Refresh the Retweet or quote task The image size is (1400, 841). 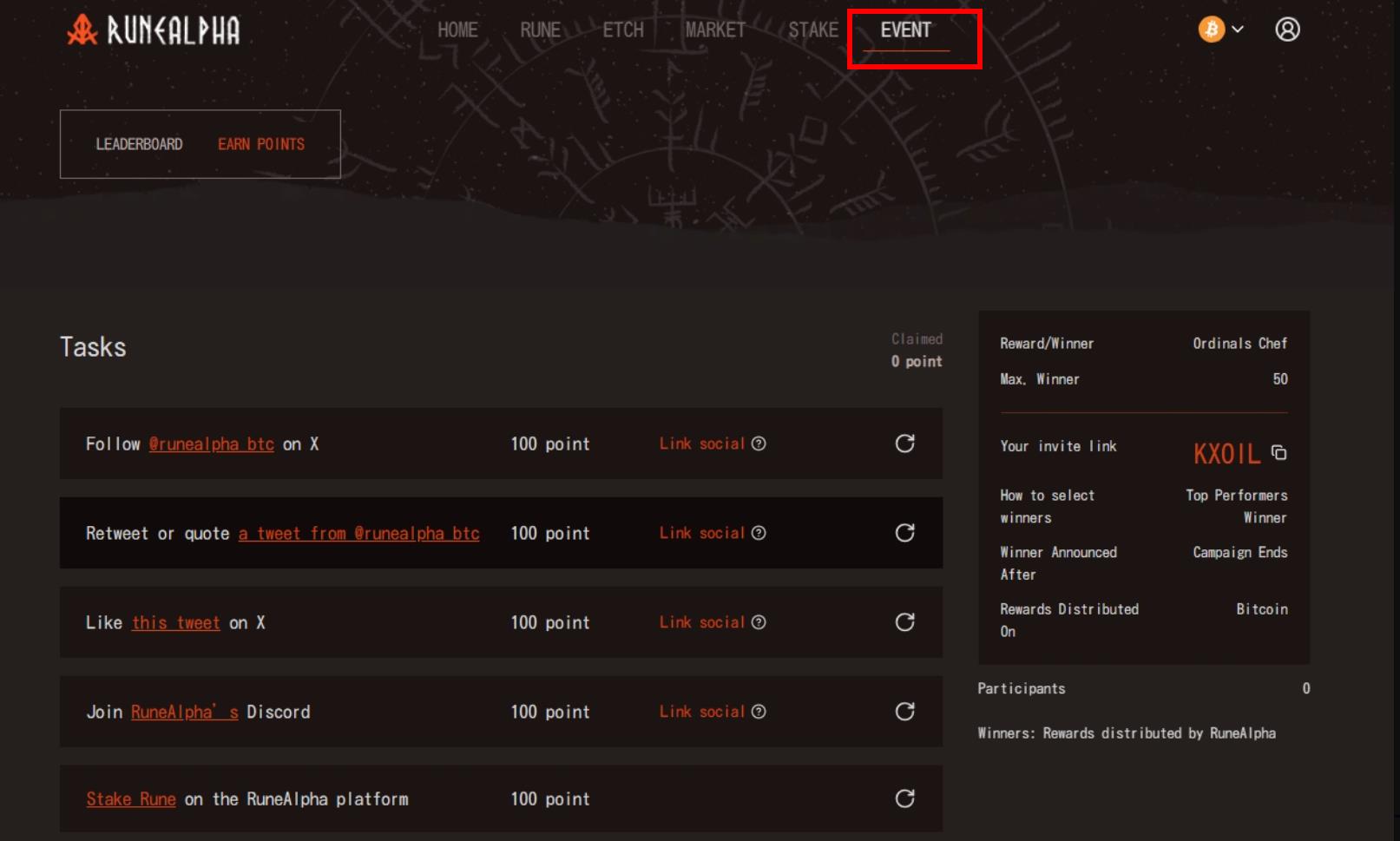point(904,533)
